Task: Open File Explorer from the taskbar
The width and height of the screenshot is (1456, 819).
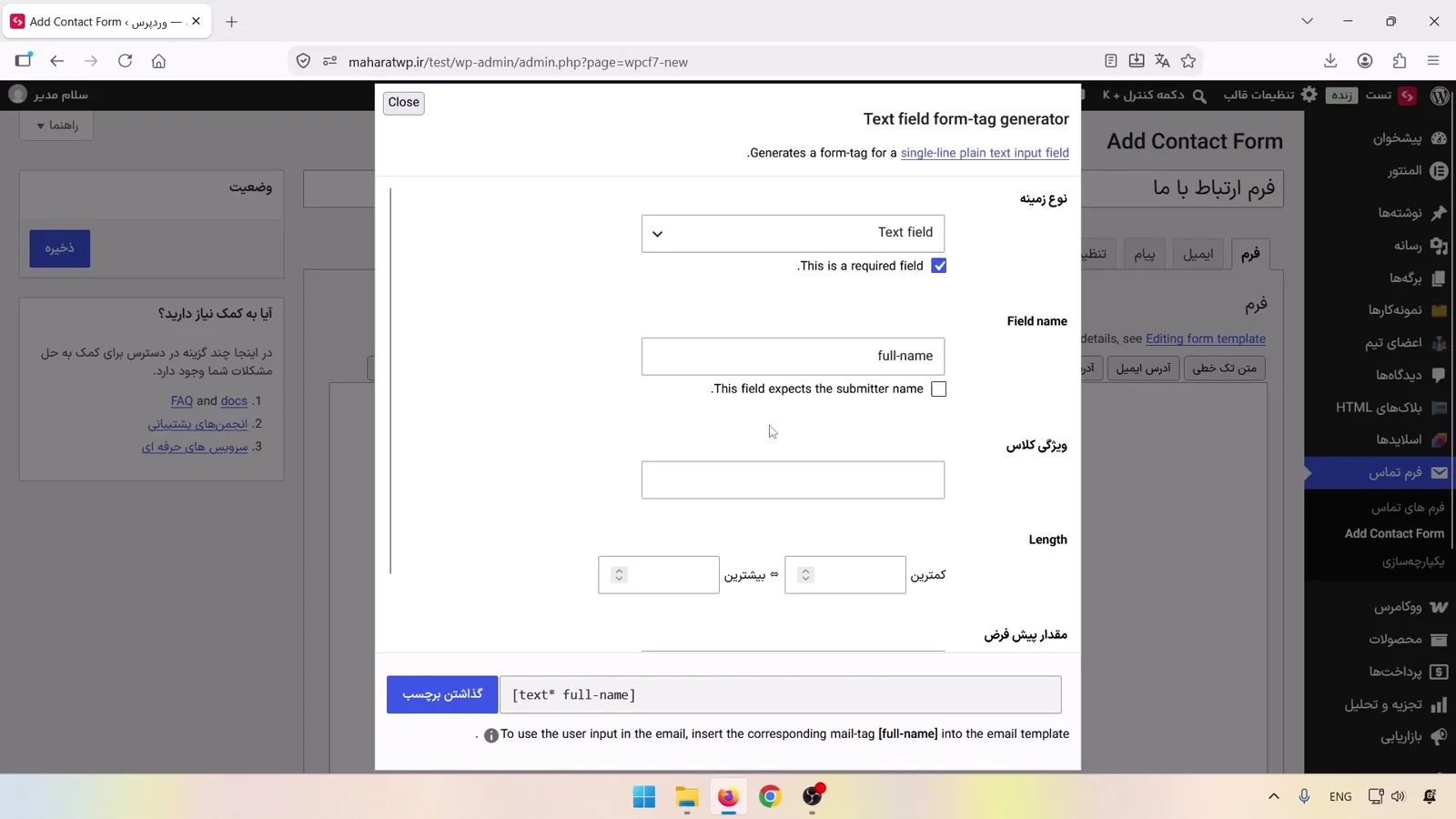Action: (x=686, y=796)
